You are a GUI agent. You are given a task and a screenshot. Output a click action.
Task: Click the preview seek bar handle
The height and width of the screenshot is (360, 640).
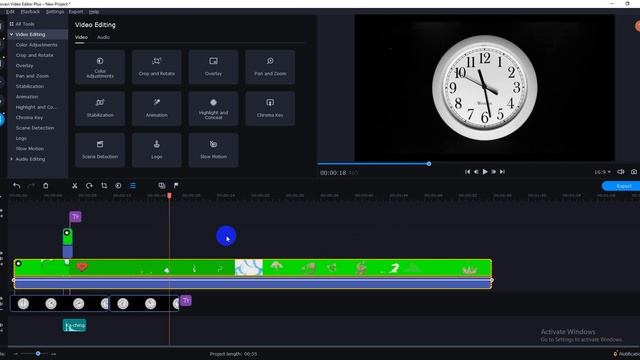pyautogui.click(x=429, y=164)
